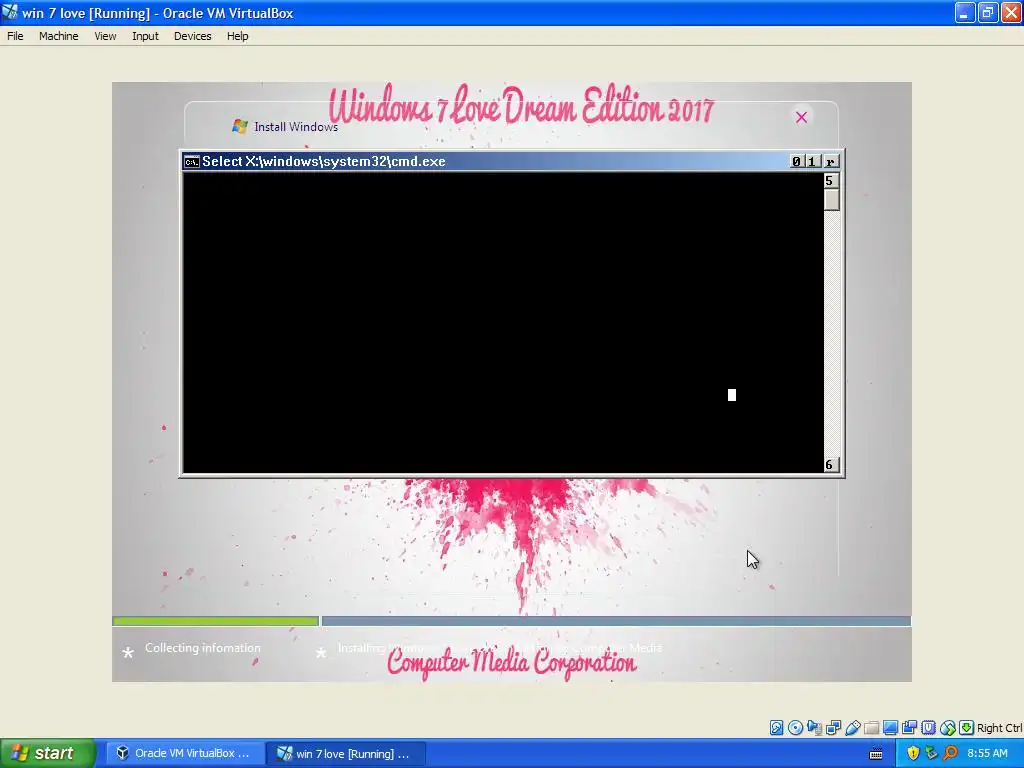Click inside the black cmd console area
The image size is (1024, 768).
click(x=503, y=323)
